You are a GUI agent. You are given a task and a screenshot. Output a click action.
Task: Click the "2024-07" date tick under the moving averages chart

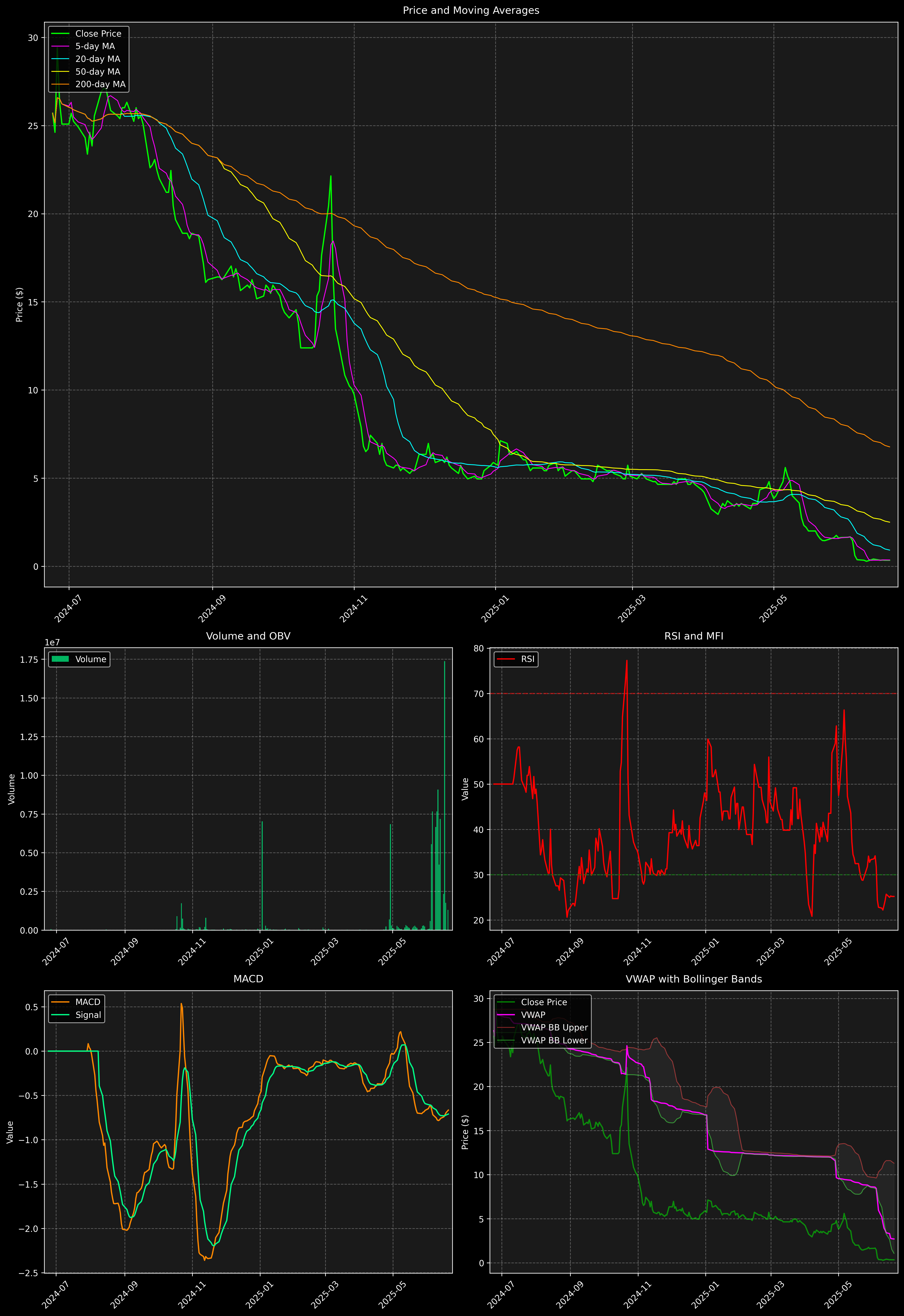69,608
